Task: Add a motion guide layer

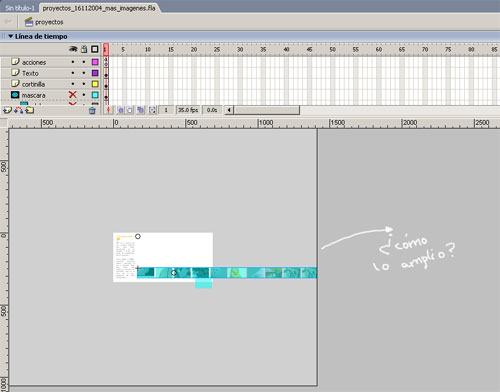Action: click(18, 110)
